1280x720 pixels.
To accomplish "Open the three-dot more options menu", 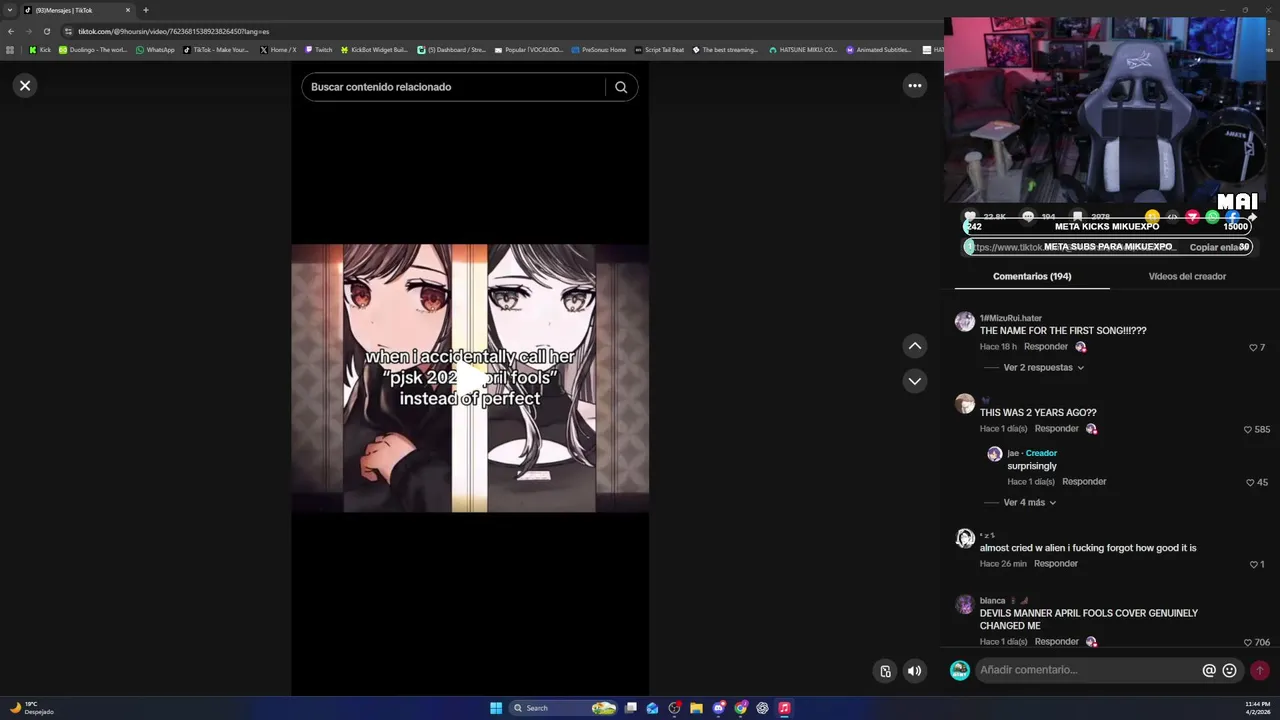I will (x=914, y=86).
